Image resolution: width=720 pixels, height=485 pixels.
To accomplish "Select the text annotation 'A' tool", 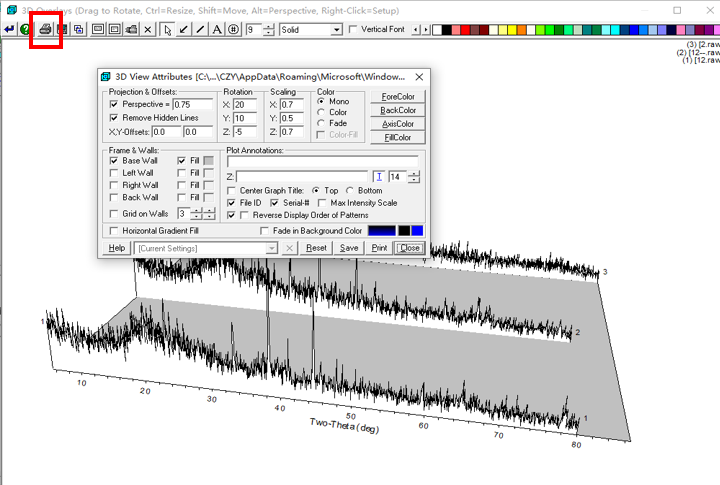I will click(217, 29).
